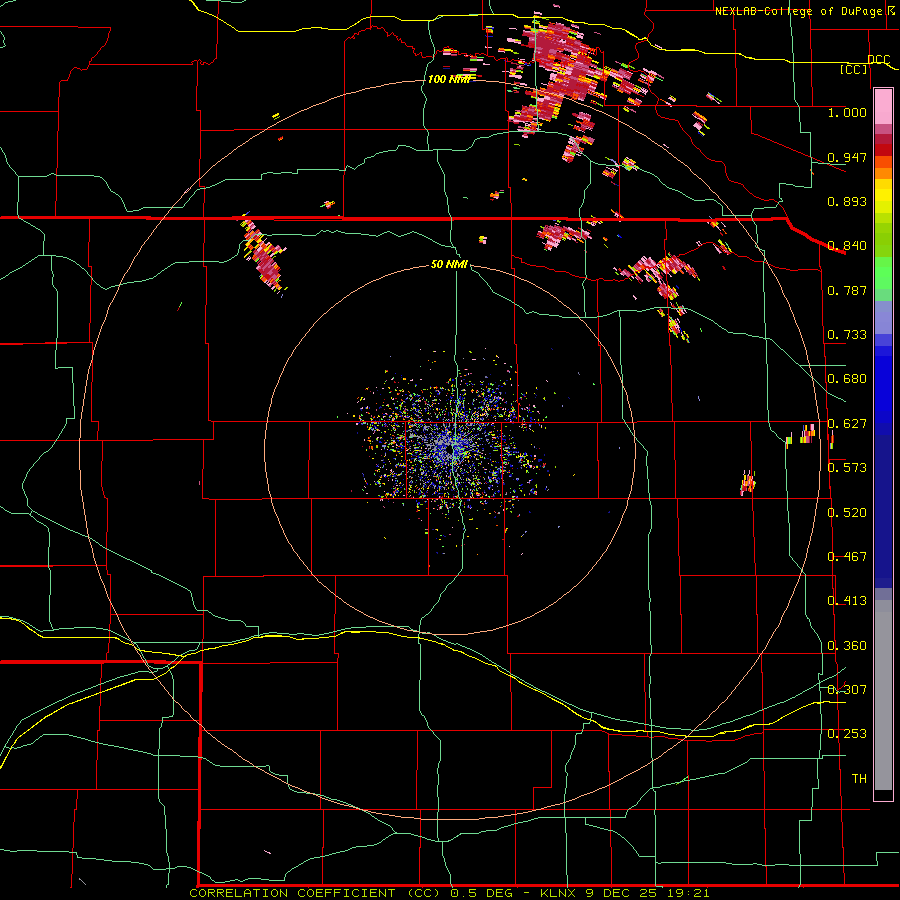Pick the gray lower segment of the color bar
Viewport: 900px width, 900px height.
click(883, 695)
